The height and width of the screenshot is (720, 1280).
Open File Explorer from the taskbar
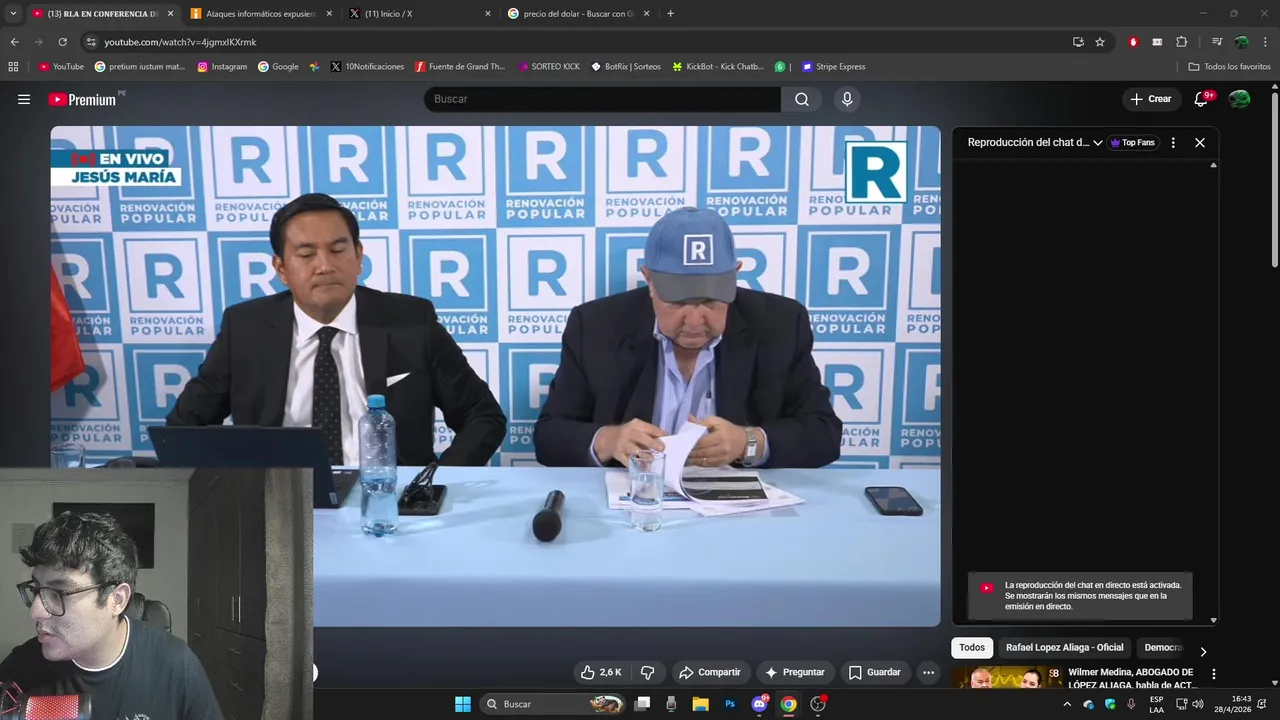(x=700, y=704)
